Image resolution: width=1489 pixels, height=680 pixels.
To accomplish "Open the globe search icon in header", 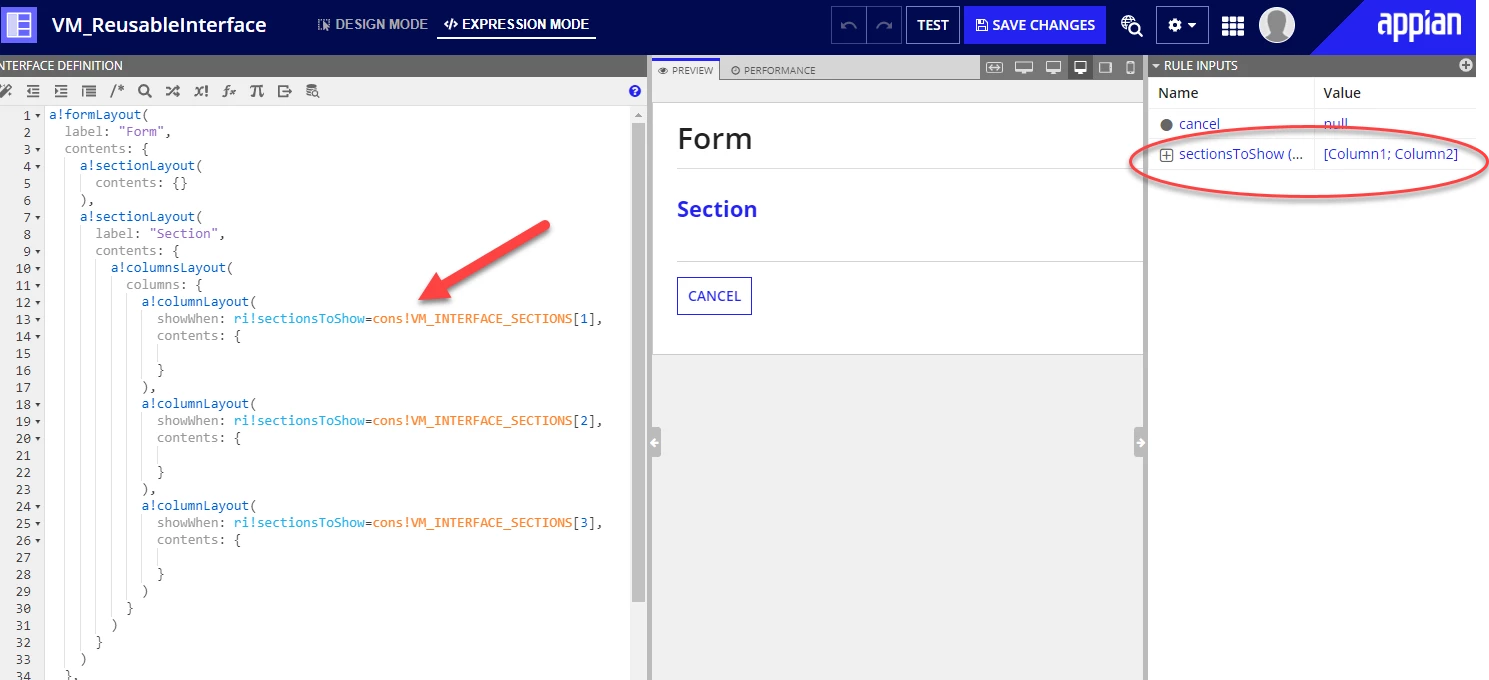I will click(1131, 25).
